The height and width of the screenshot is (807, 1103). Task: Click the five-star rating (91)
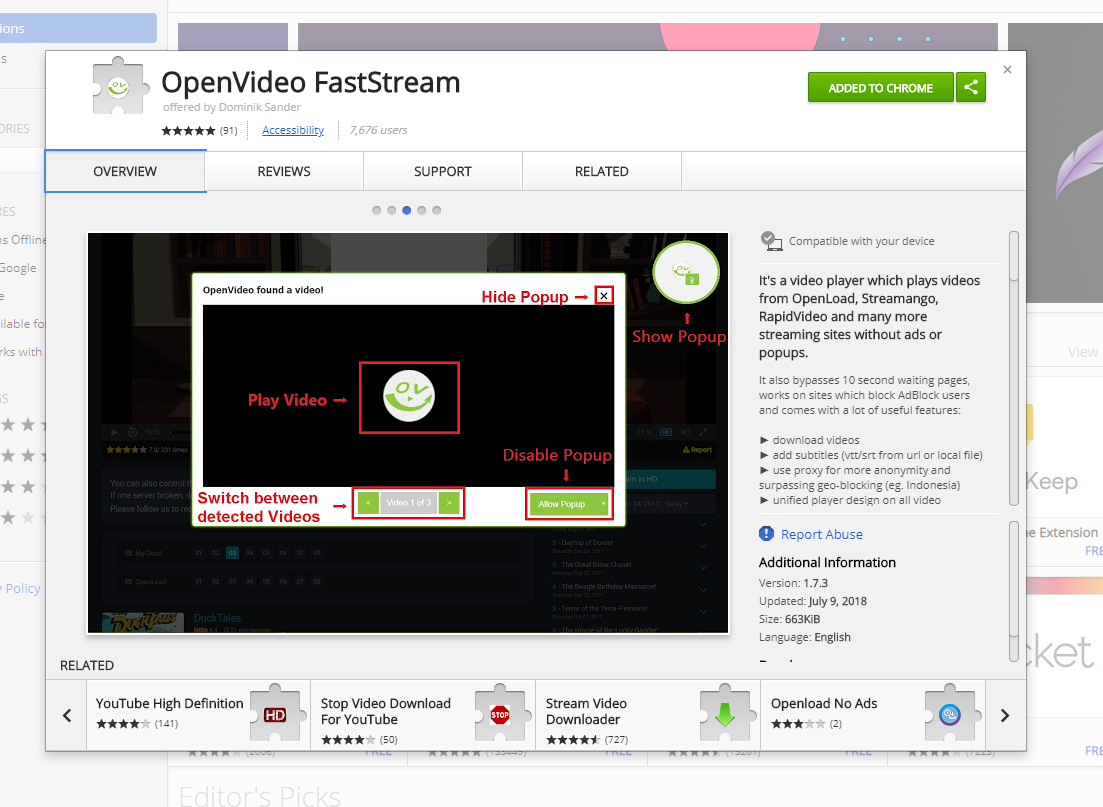tap(199, 130)
